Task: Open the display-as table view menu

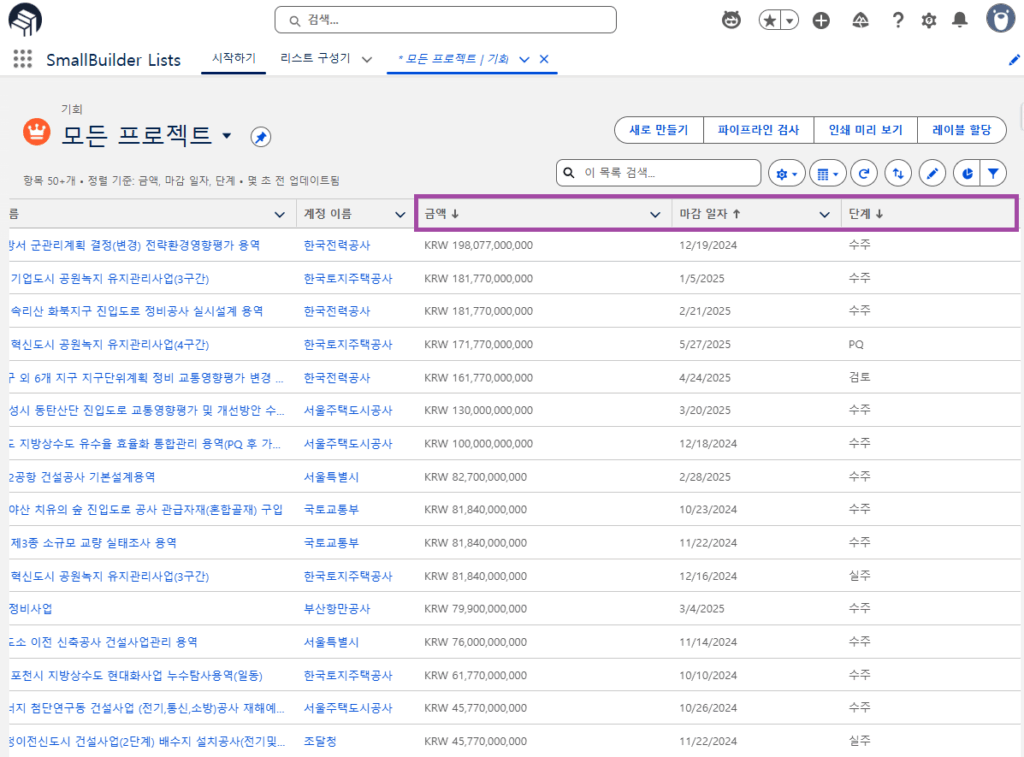Action: 827,174
